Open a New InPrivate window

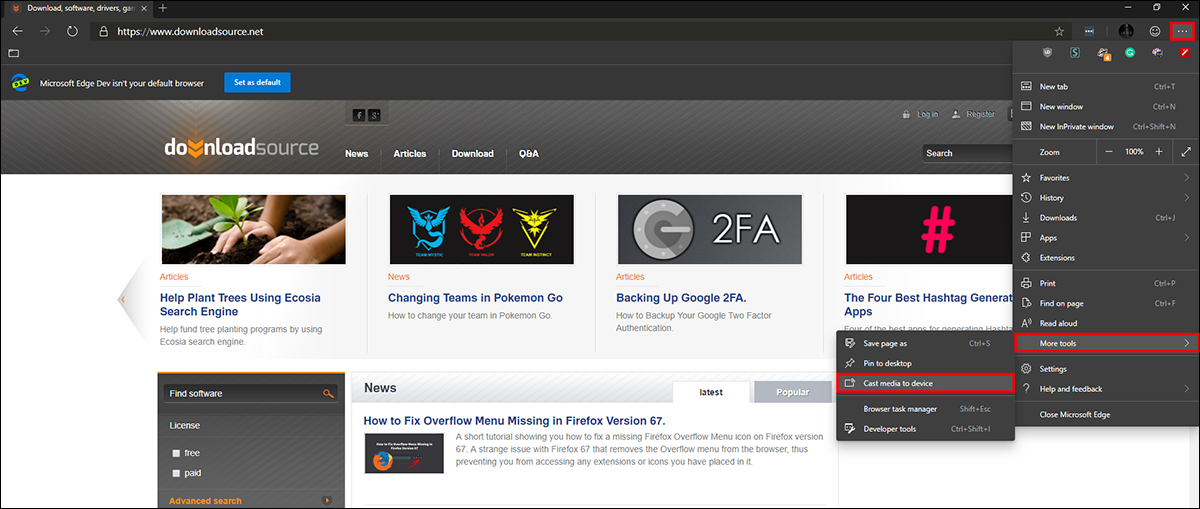point(1106,127)
